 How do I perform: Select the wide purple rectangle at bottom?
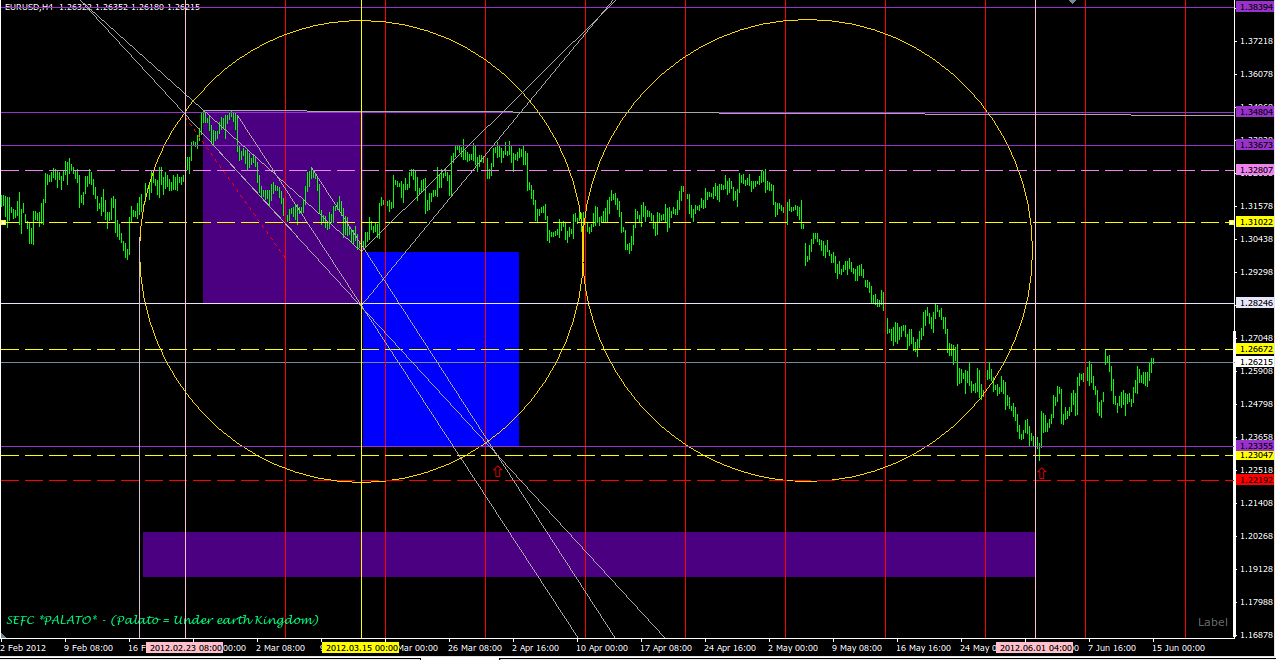pos(588,554)
